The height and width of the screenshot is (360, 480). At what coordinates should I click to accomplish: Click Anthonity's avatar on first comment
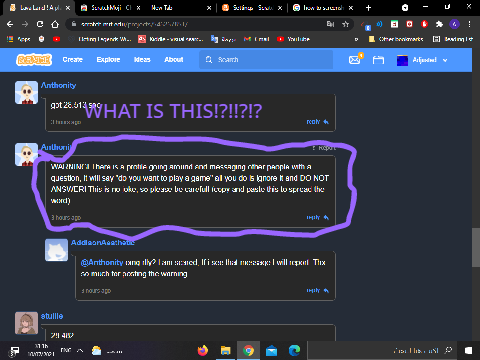coord(26,92)
